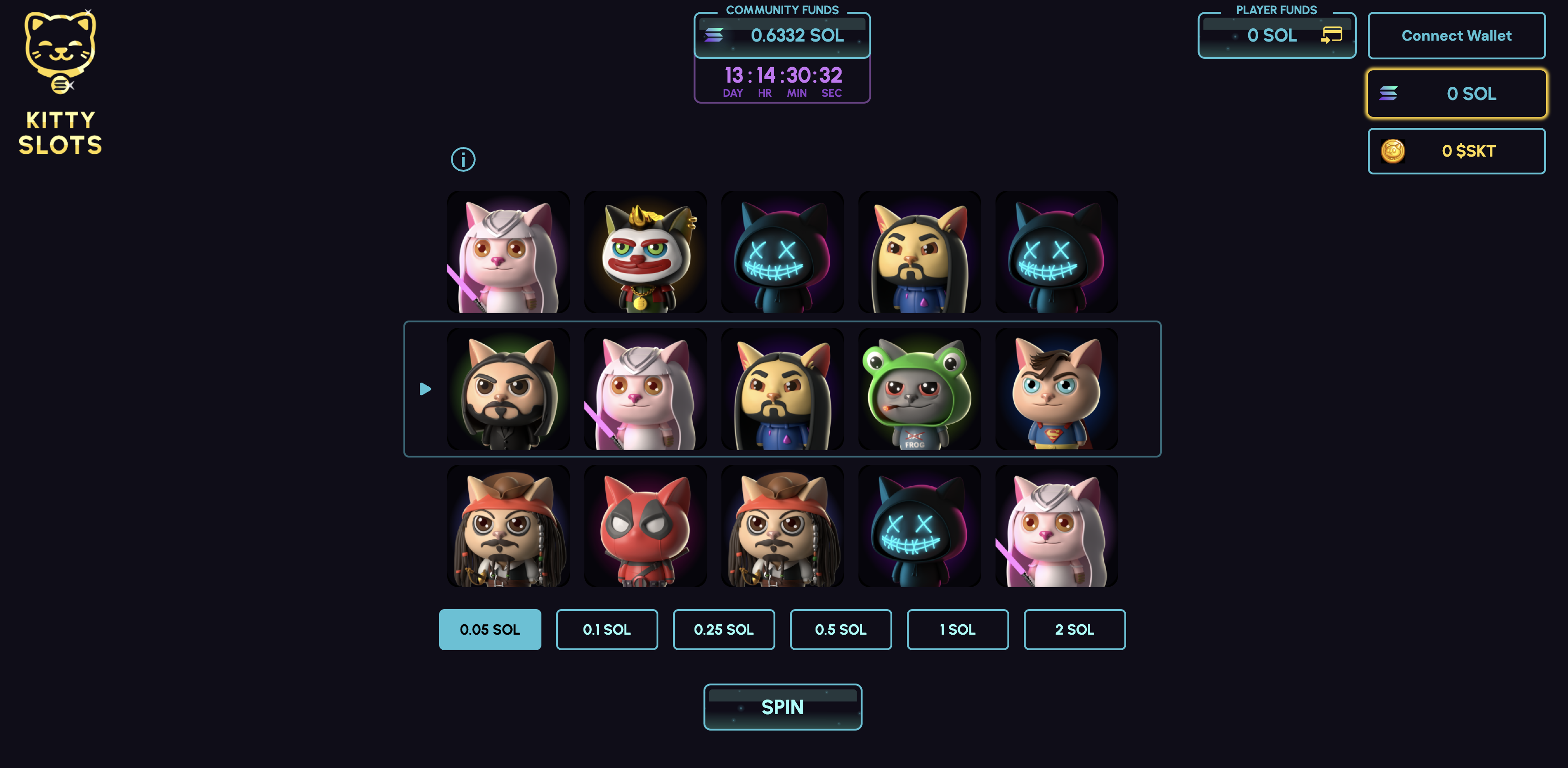
Task: Click Connect Wallet
Action: pyautogui.click(x=1456, y=35)
